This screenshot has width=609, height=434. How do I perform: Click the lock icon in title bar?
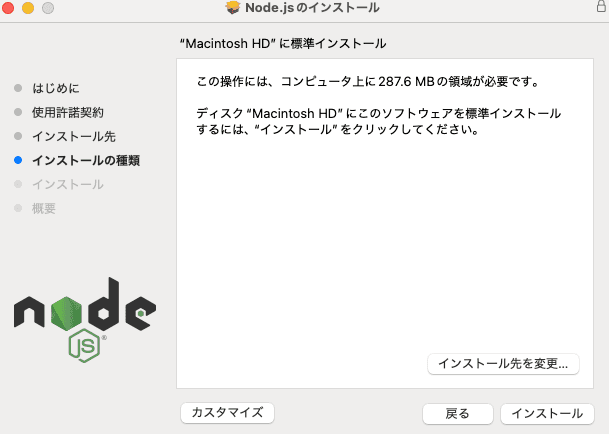(601, 6)
